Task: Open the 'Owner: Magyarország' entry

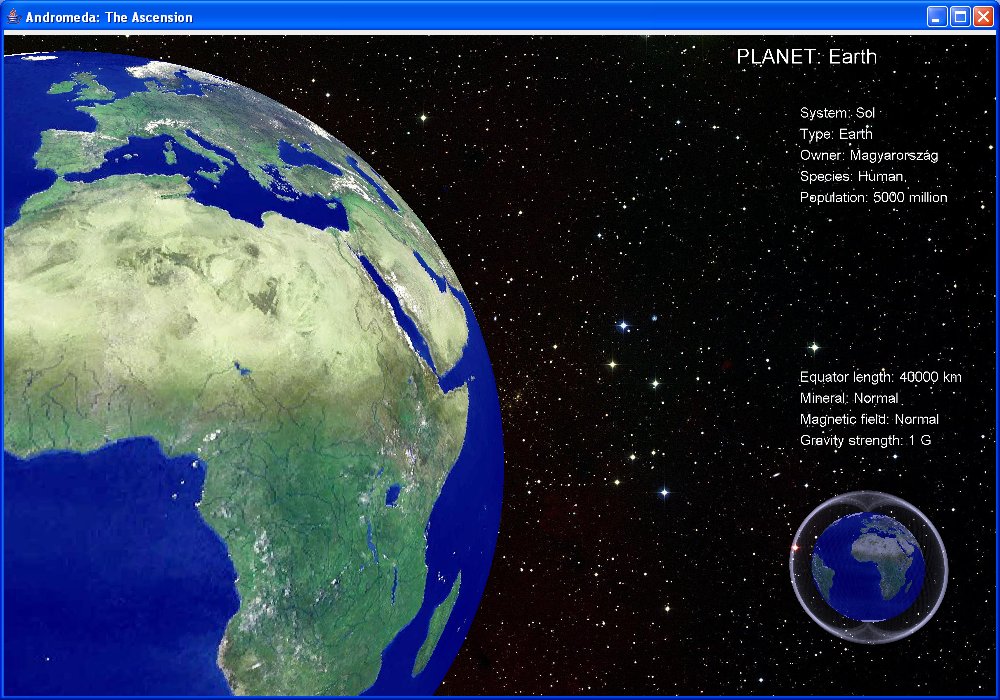Action: pos(868,155)
